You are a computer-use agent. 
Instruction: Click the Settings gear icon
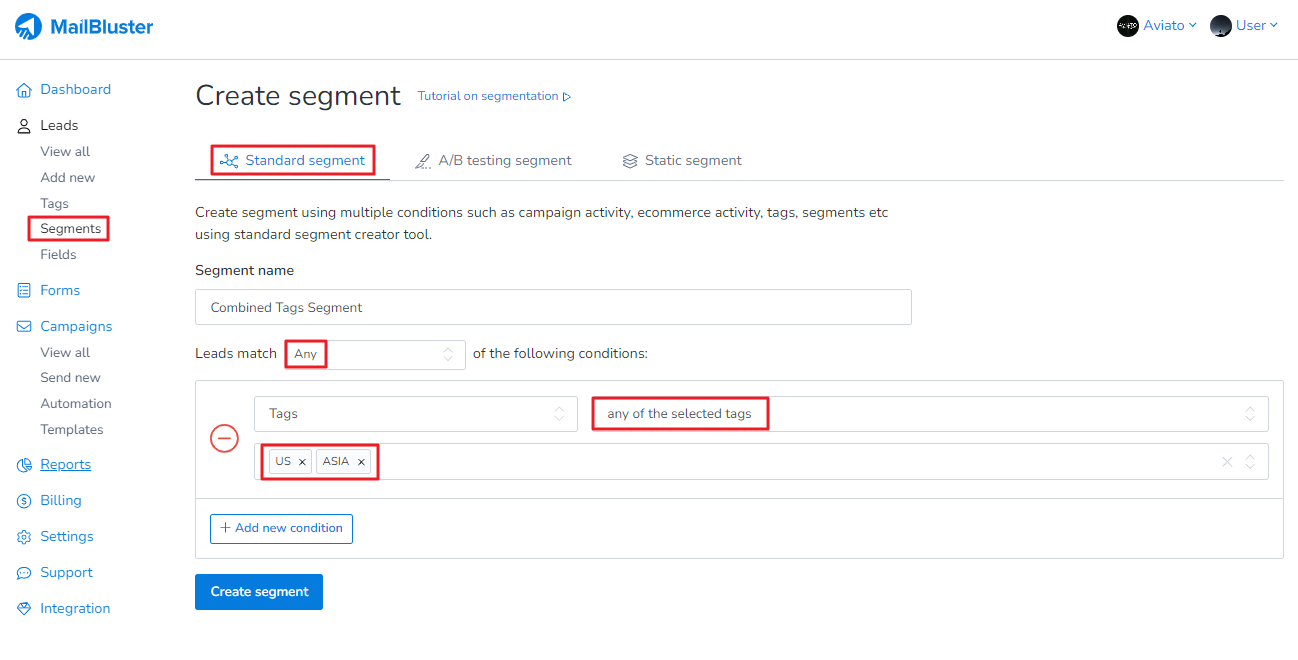tap(25, 537)
